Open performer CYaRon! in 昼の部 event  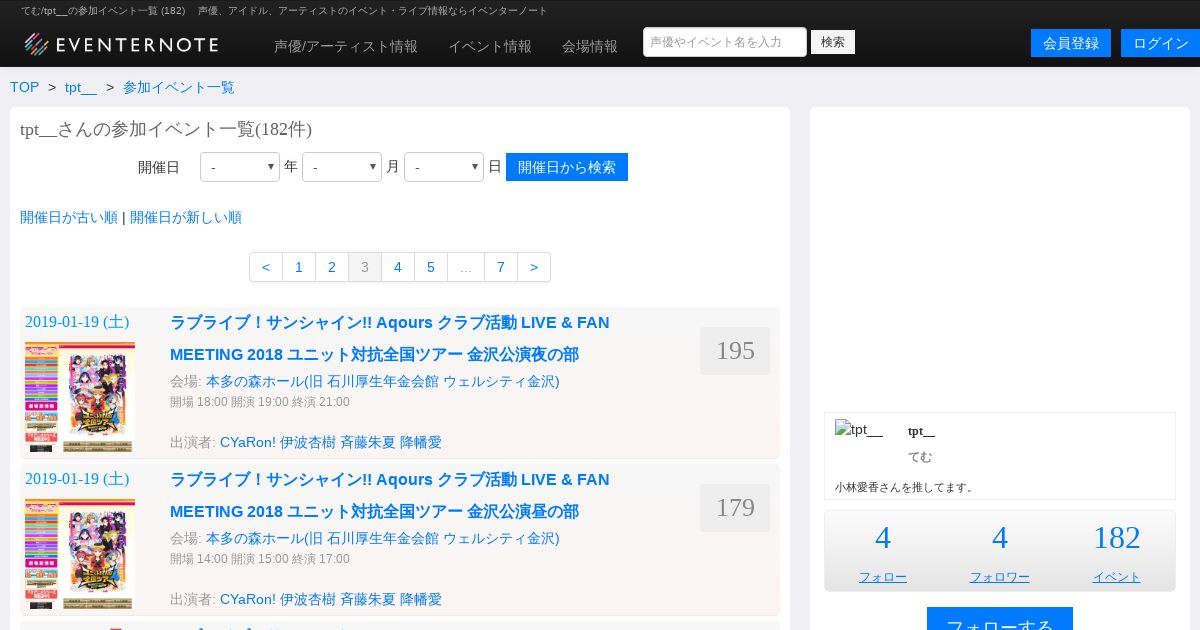point(248,599)
